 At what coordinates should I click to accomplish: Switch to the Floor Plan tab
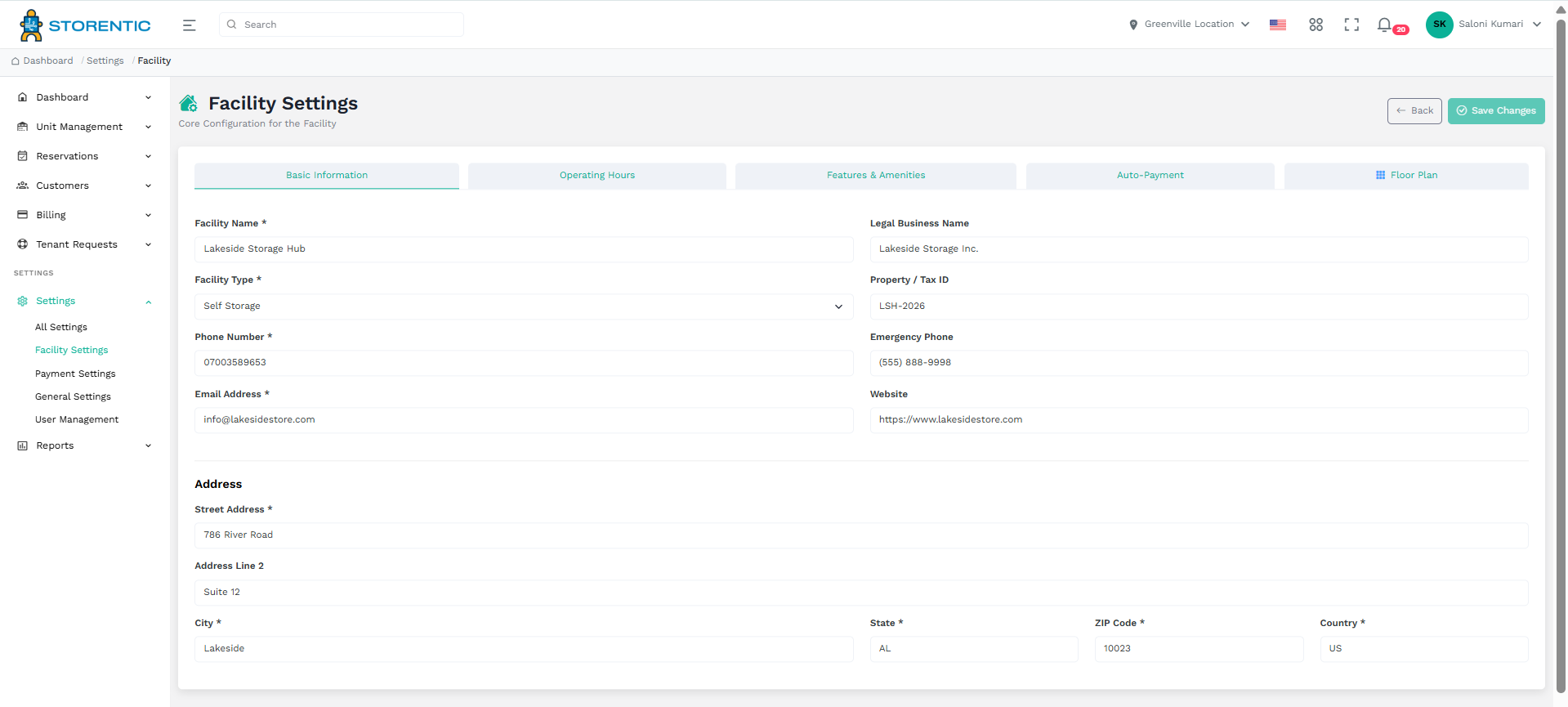(x=1406, y=176)
